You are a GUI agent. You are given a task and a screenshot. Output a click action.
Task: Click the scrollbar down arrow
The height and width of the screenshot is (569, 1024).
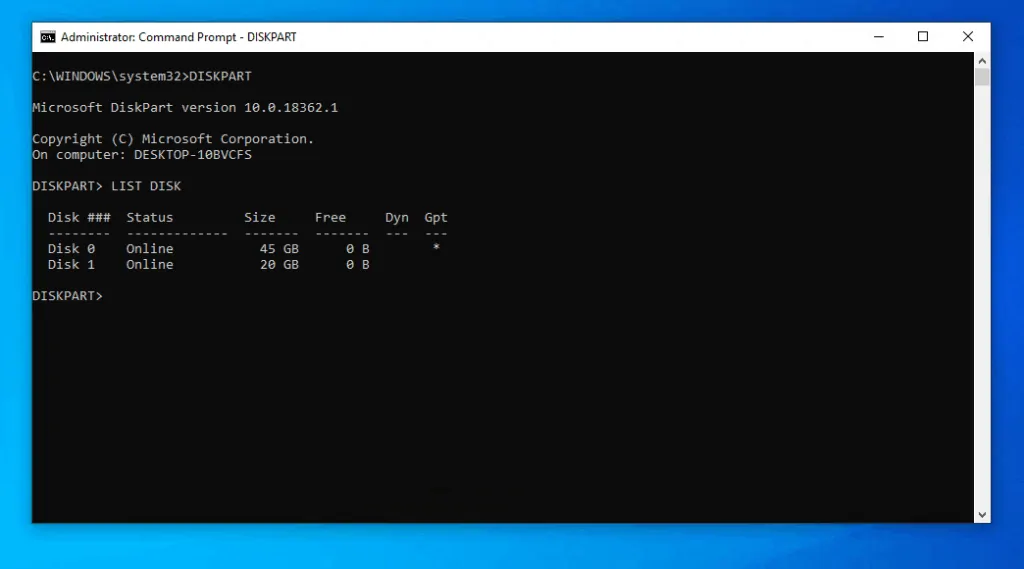[982, 515]
